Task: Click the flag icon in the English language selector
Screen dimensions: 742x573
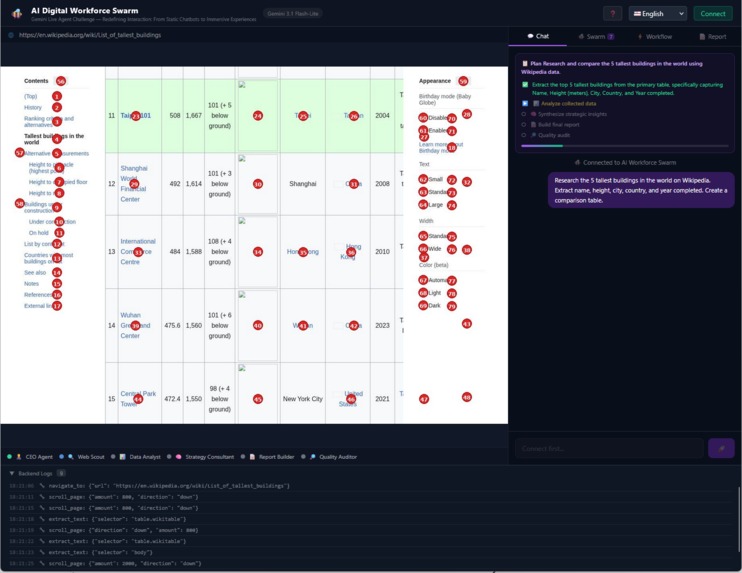Action: (637, 14)
